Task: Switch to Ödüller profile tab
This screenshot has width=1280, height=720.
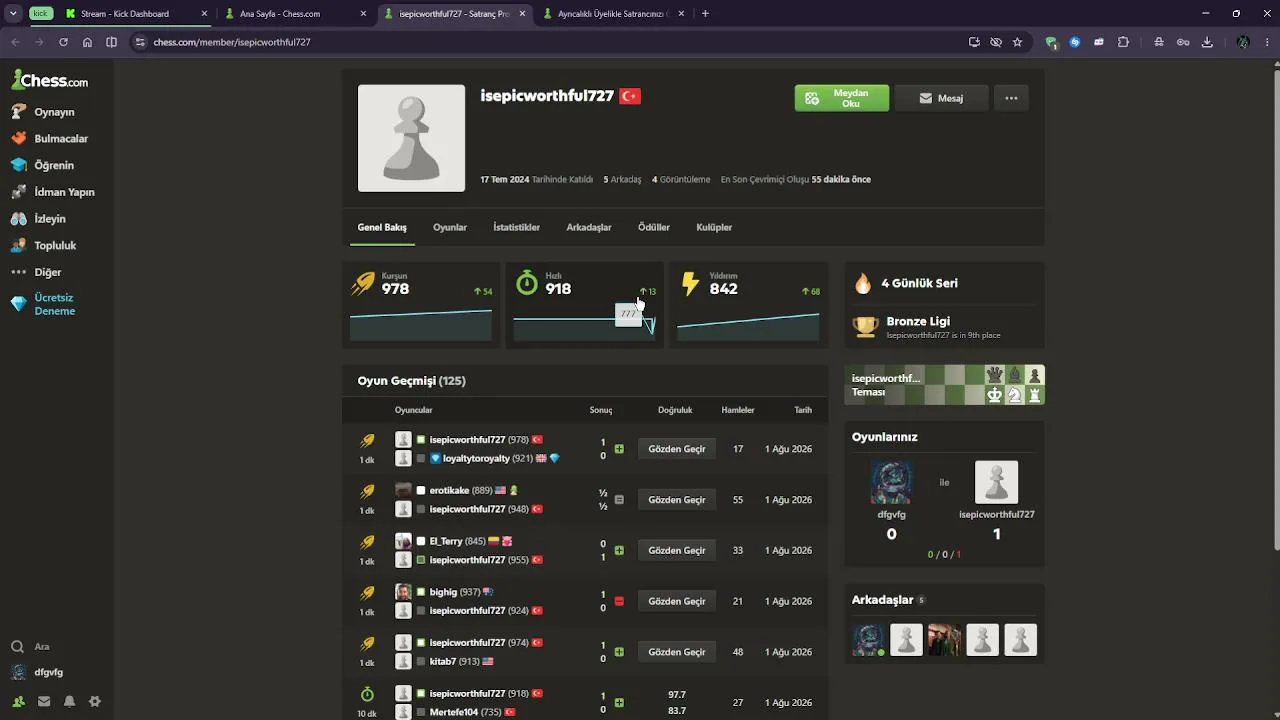Action: tap(654, 227)
